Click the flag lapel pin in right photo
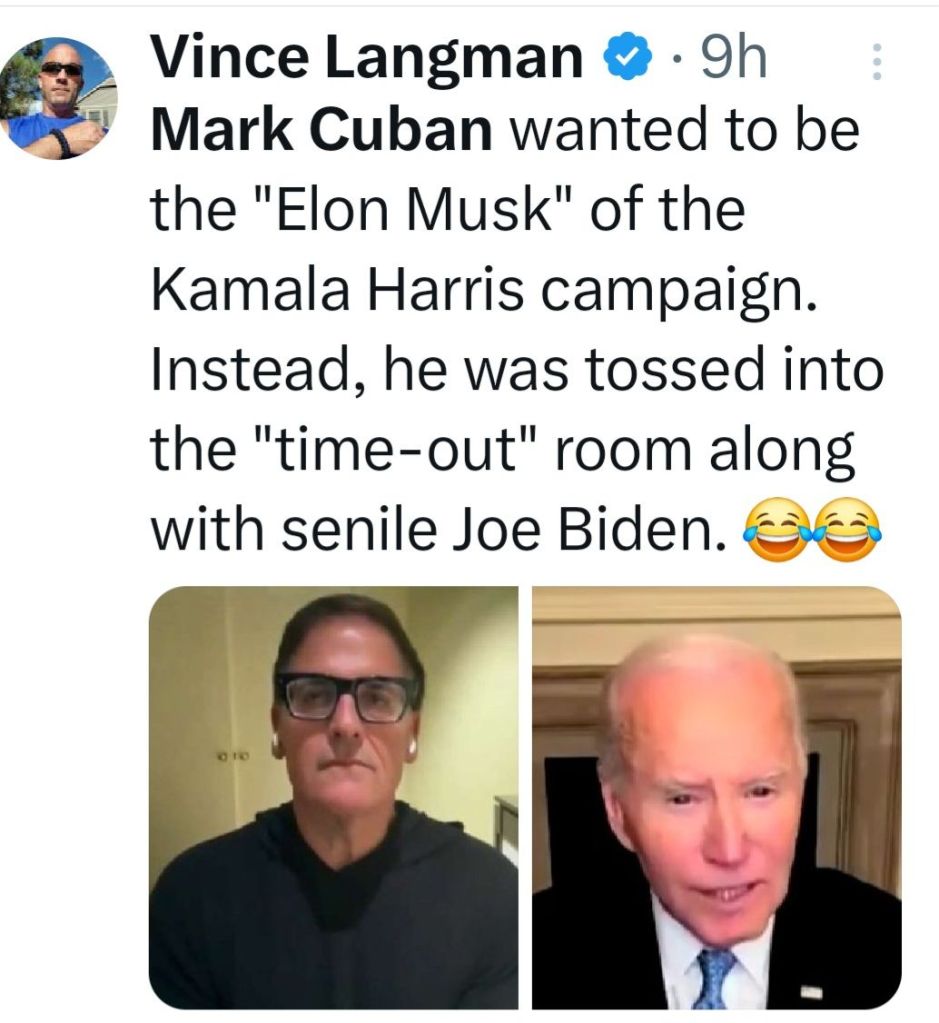The height and width of the screenshot is (1023, 939). (x=812, y=992)
